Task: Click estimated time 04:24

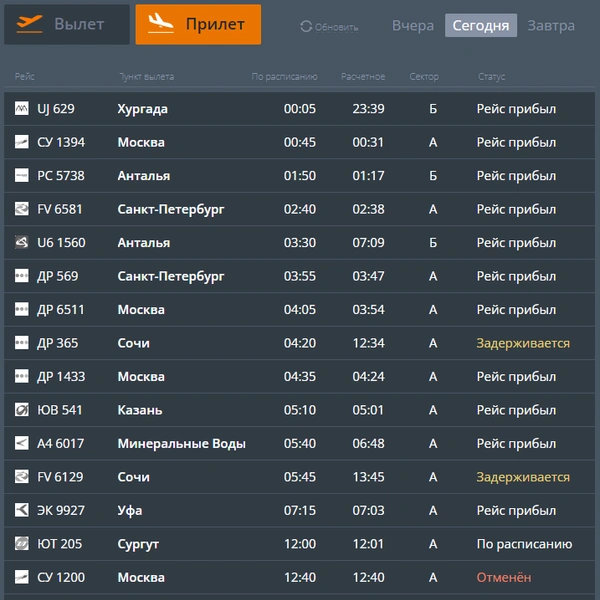Action: (368, 377)
